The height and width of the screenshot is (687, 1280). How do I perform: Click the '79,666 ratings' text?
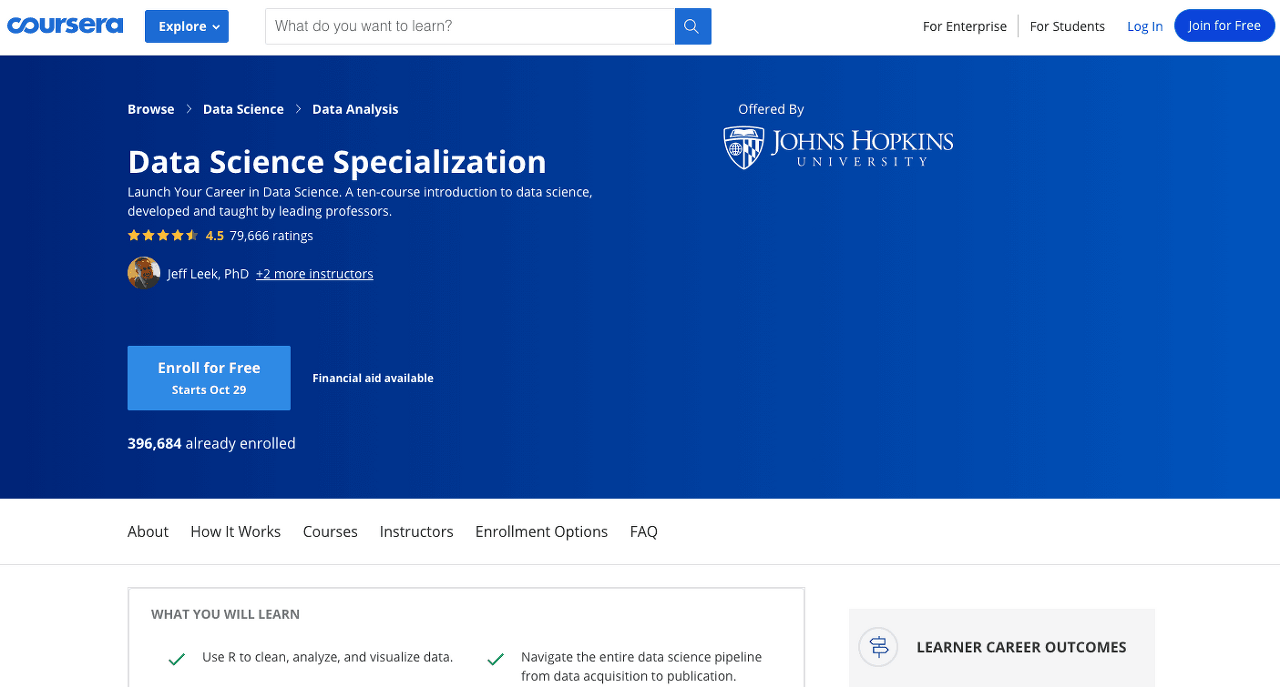[271, 236]
